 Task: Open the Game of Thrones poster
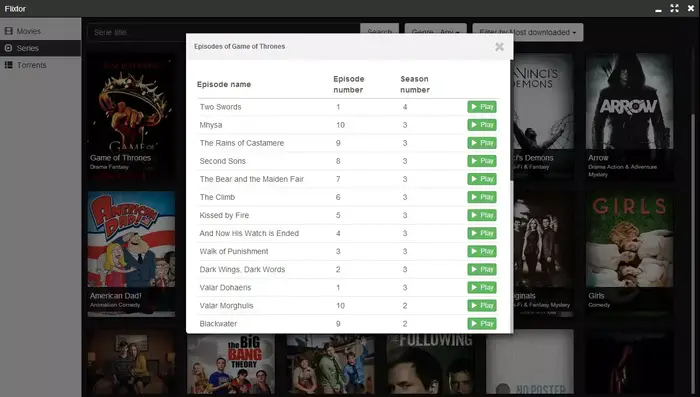point(131,117)
